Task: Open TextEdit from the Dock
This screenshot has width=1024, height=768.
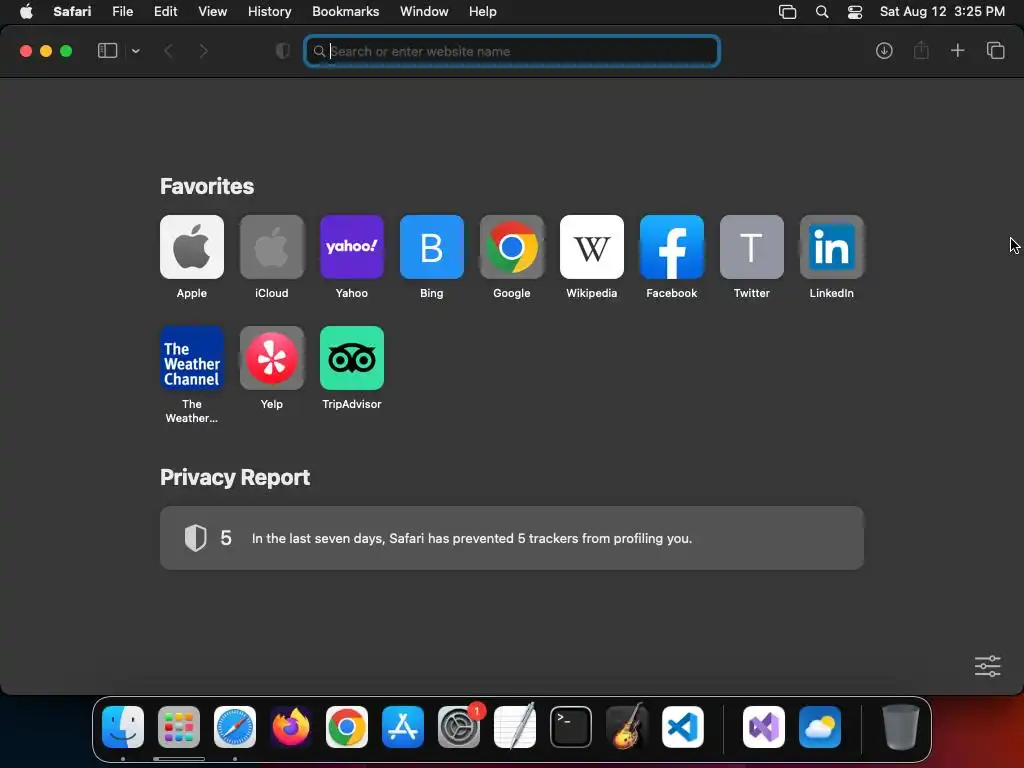Action: click(515, 726)
